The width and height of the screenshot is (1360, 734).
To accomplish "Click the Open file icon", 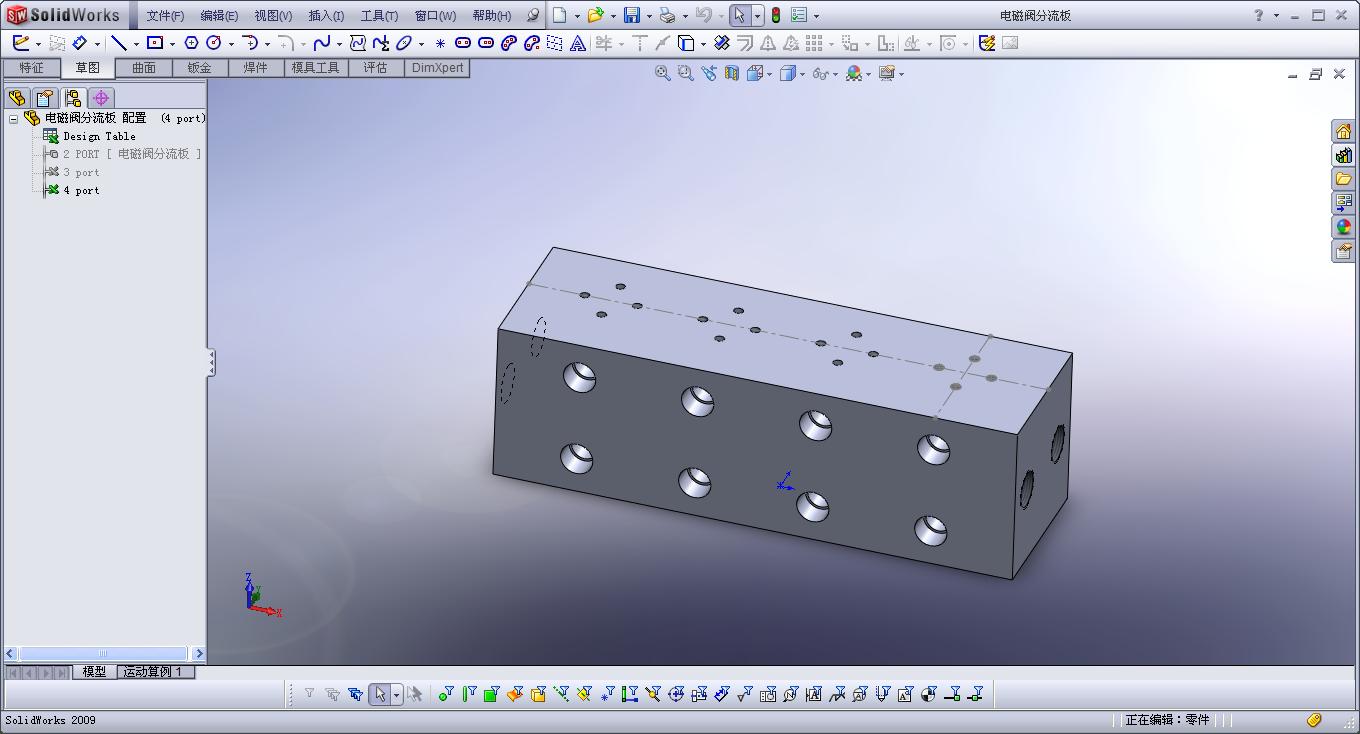I will pos(596,15).
